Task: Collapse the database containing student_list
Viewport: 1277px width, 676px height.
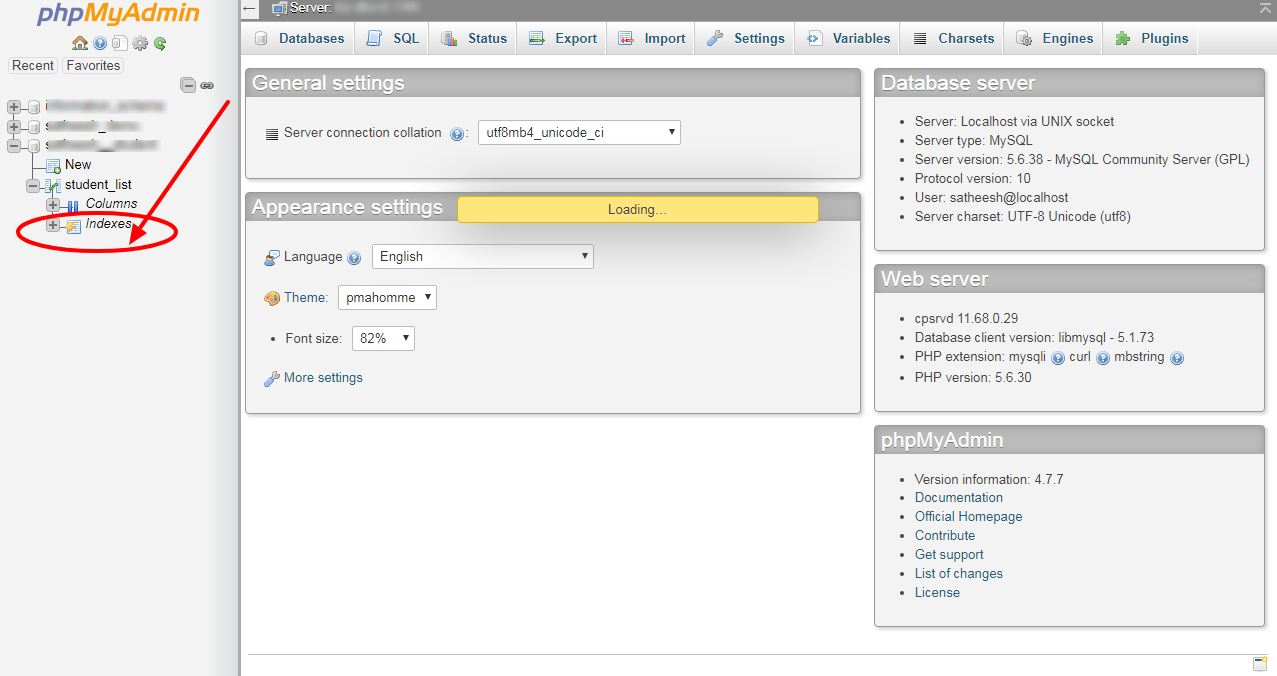Action: [x=13, y=146]
